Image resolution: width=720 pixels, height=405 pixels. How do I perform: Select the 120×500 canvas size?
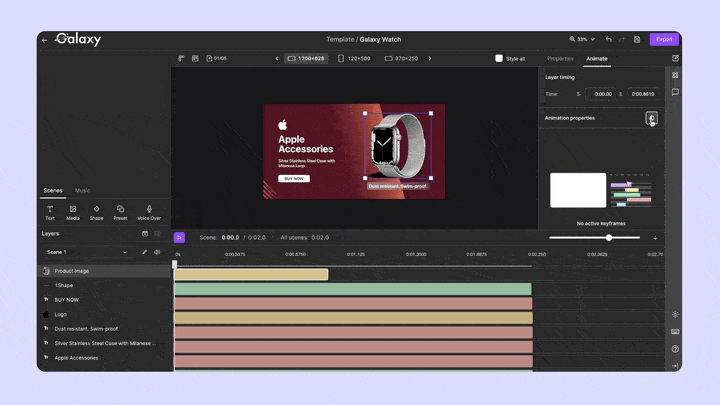pos(354,58)
